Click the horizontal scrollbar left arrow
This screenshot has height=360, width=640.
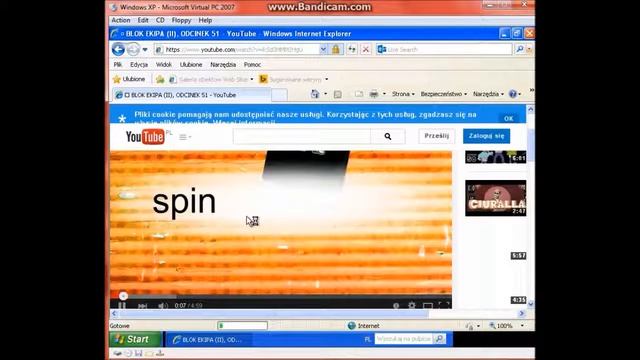click(x=114, y=313)
